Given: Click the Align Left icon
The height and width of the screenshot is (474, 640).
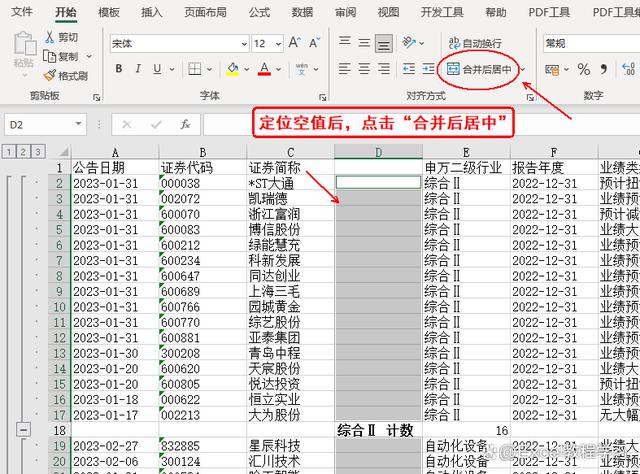Looking at the screenshot, I should pyautogui.click(x=344, y=69).
